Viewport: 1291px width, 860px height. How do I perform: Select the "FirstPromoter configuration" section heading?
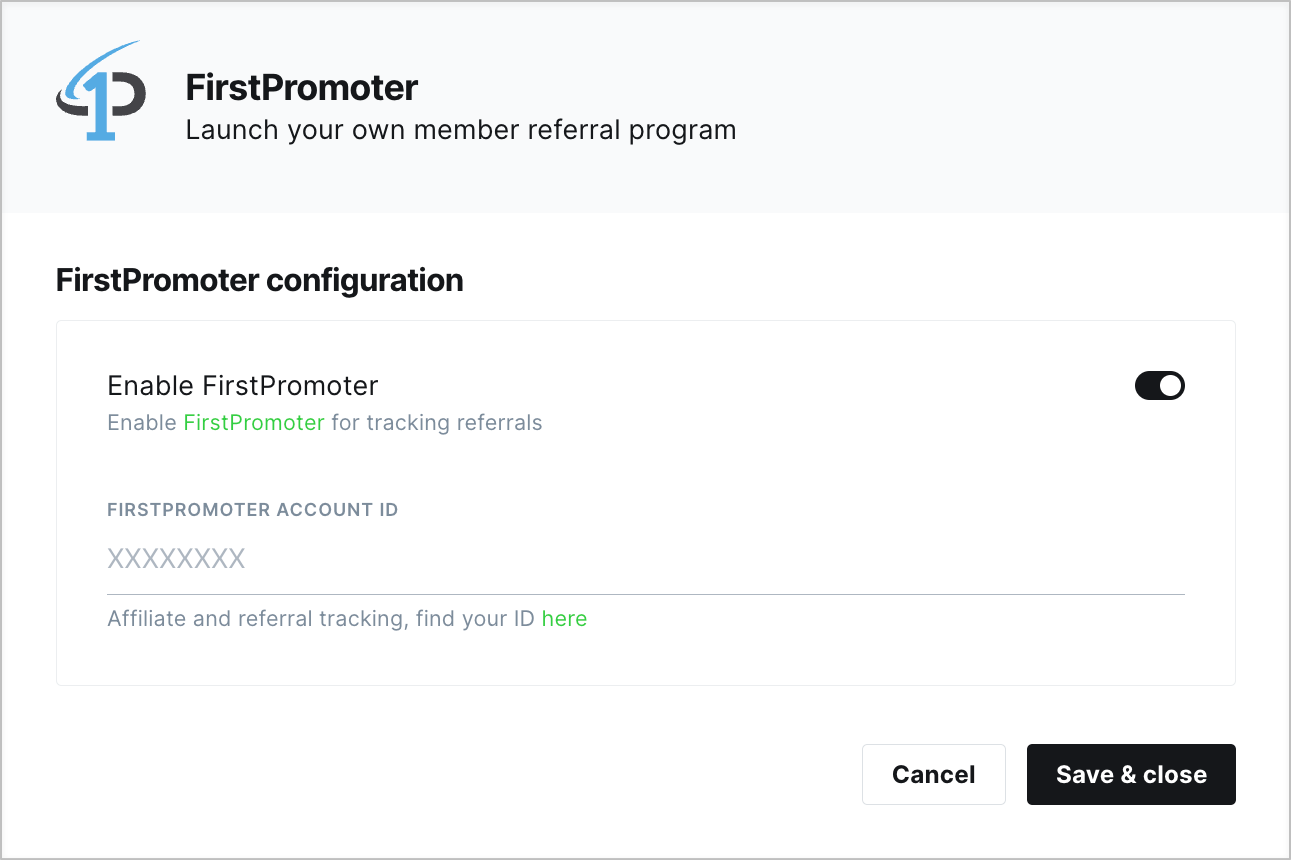(259, 280)
